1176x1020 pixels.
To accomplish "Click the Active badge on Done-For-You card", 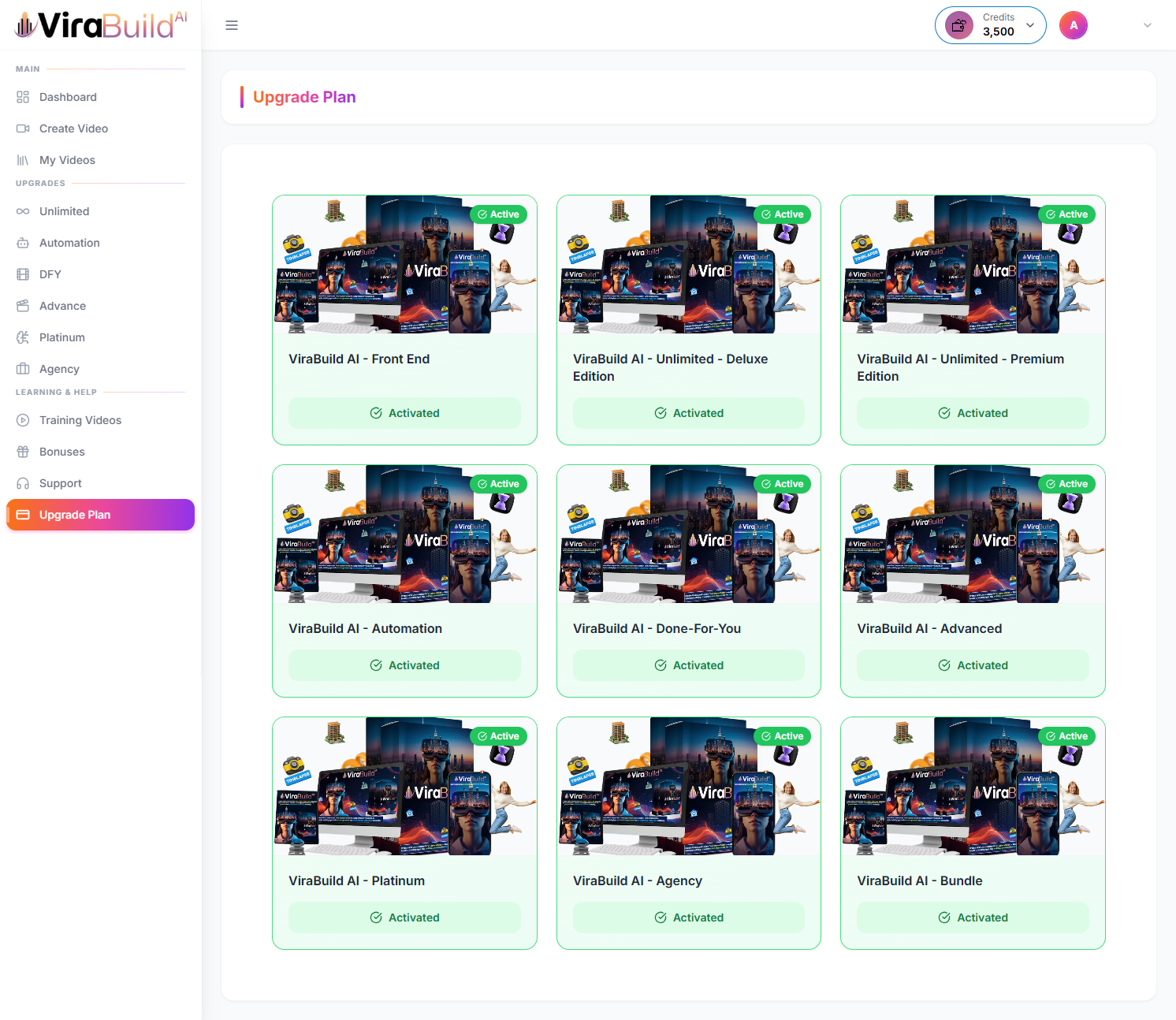I will (782, 484).
